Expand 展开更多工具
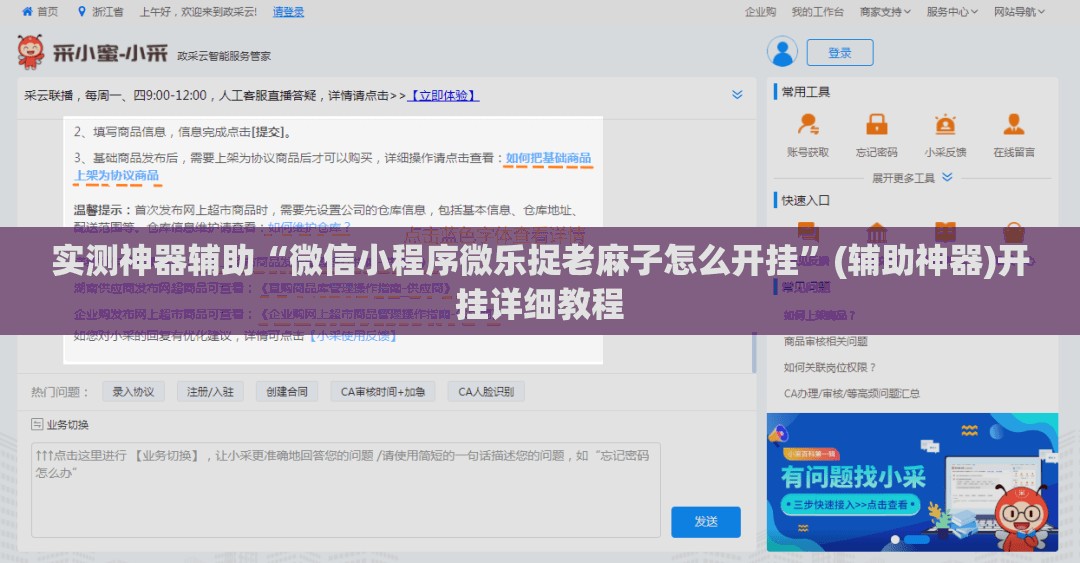This screenshot has height=563, width=1080. [x=912, y=178]
